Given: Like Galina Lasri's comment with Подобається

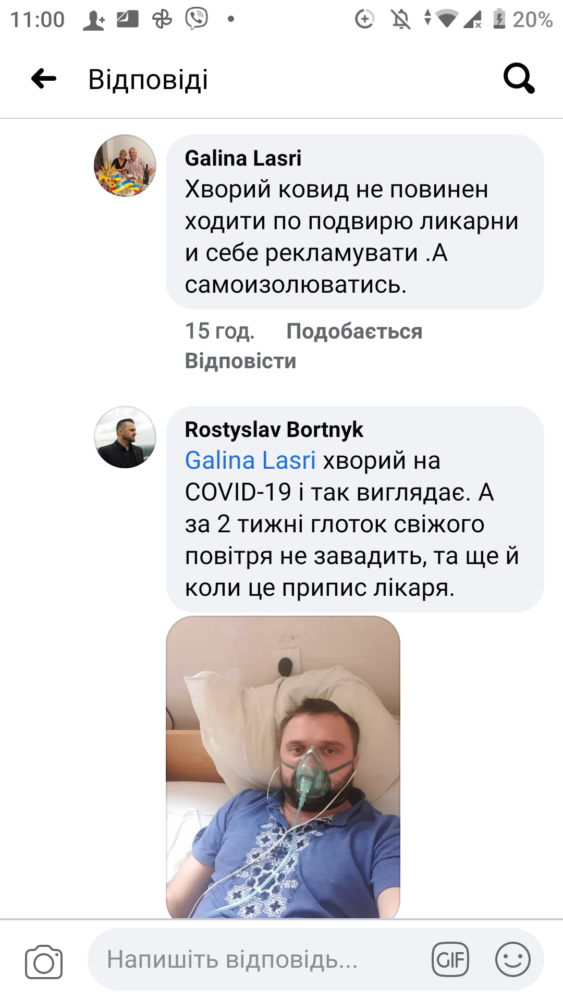Looking at the screenshot, I should coord(354,331).
